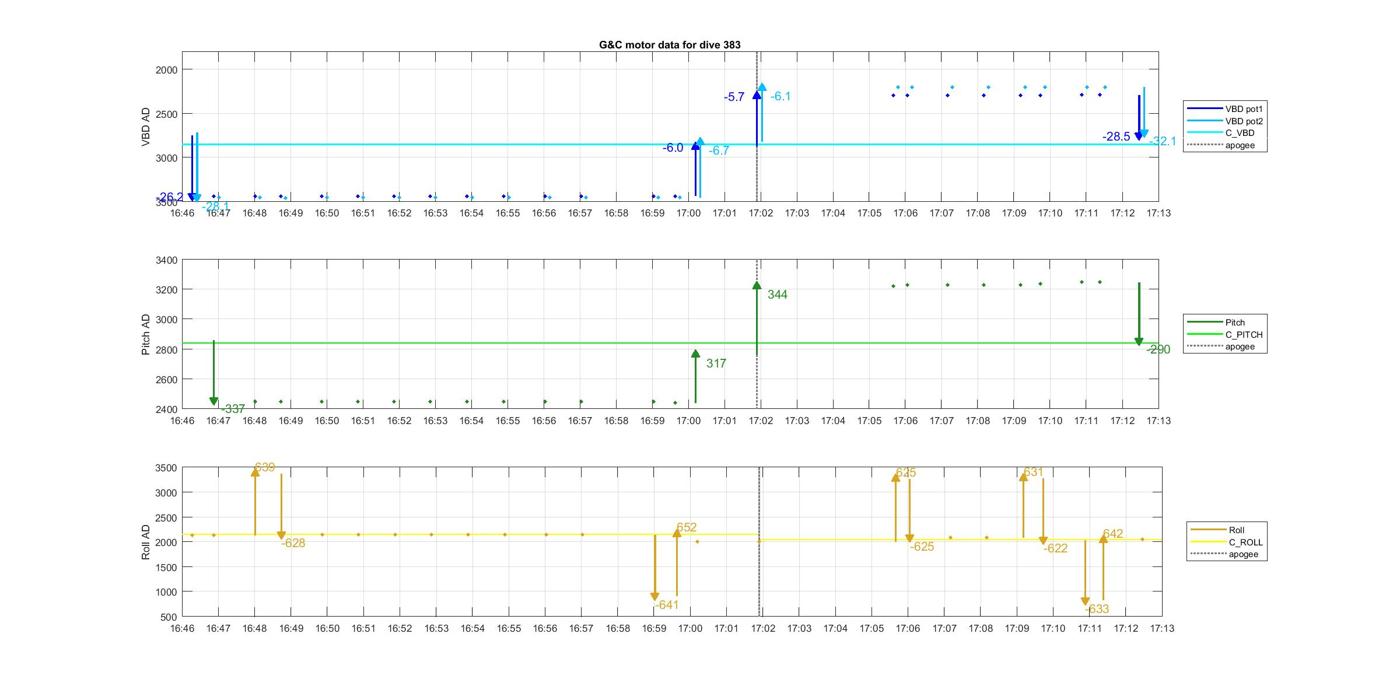
Task: Click the '-622' roll value label
Action: 1055,549
